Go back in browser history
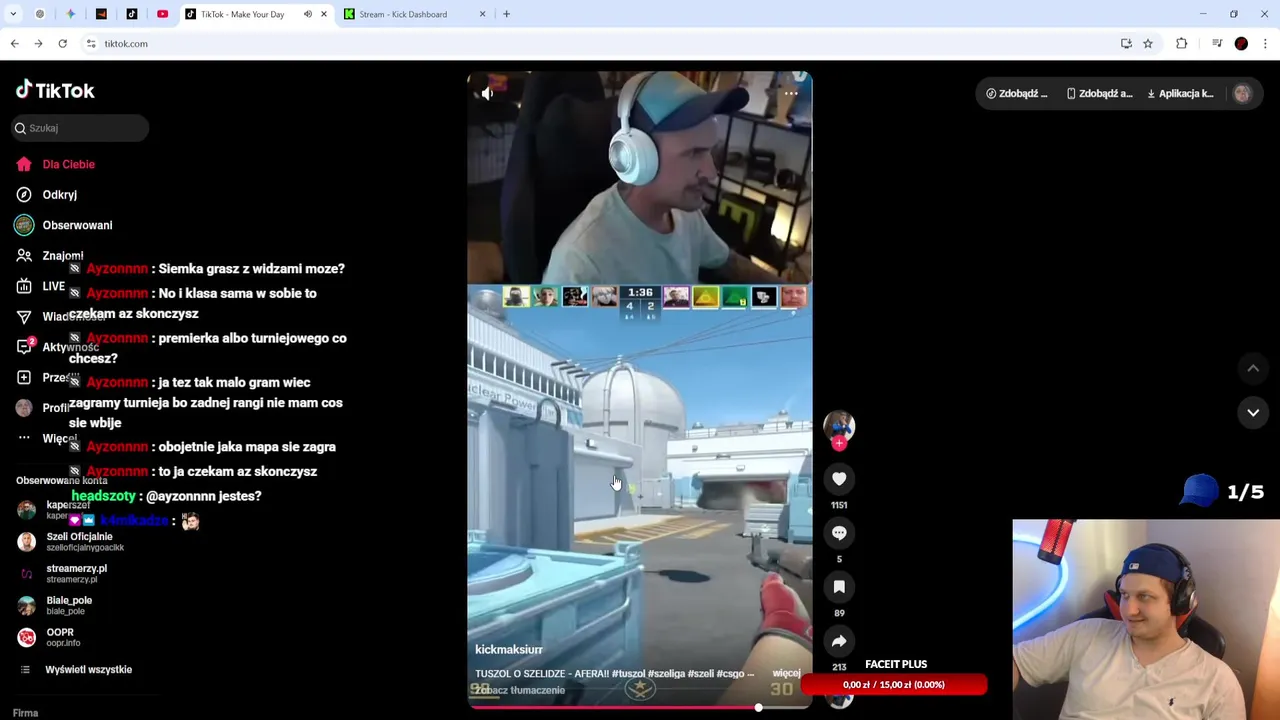This screenshot has width=1280, height=720. tap(14, 43)
